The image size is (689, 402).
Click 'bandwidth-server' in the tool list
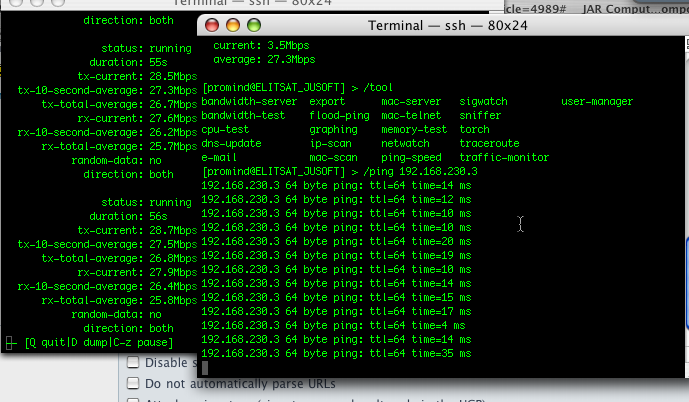tap(249, 101)
